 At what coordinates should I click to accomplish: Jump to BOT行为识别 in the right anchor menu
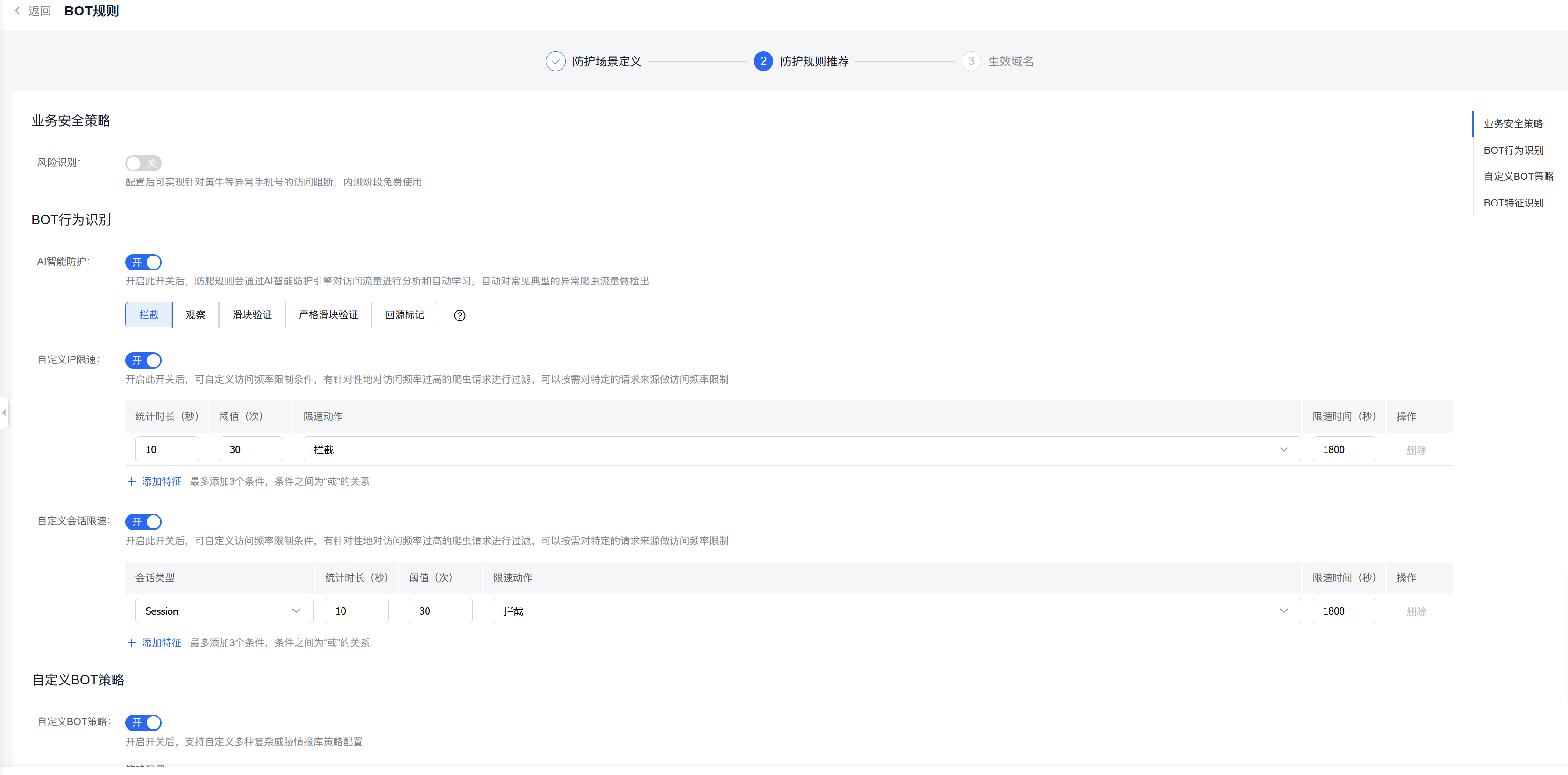point(1513,150)
